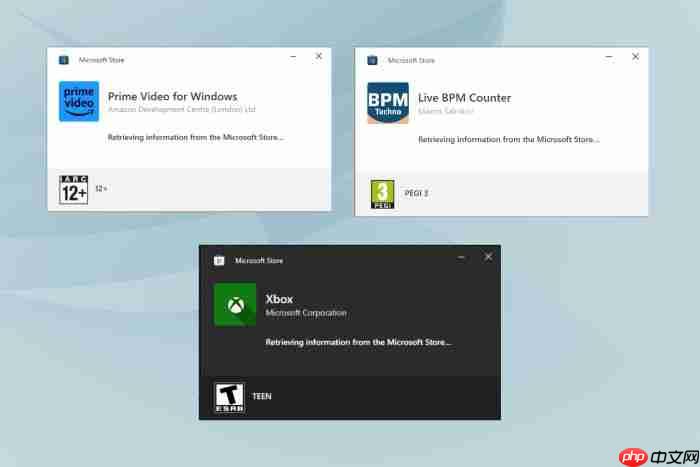
Task: Minimize the Prime Video Store window
Action: pyautogui.click(x=293, y=57)
